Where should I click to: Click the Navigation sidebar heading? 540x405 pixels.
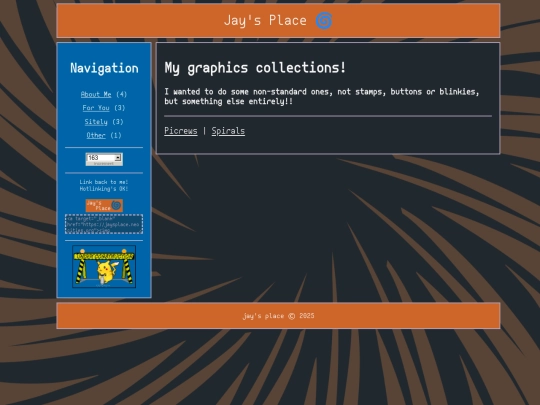click(x=104, y=68)
